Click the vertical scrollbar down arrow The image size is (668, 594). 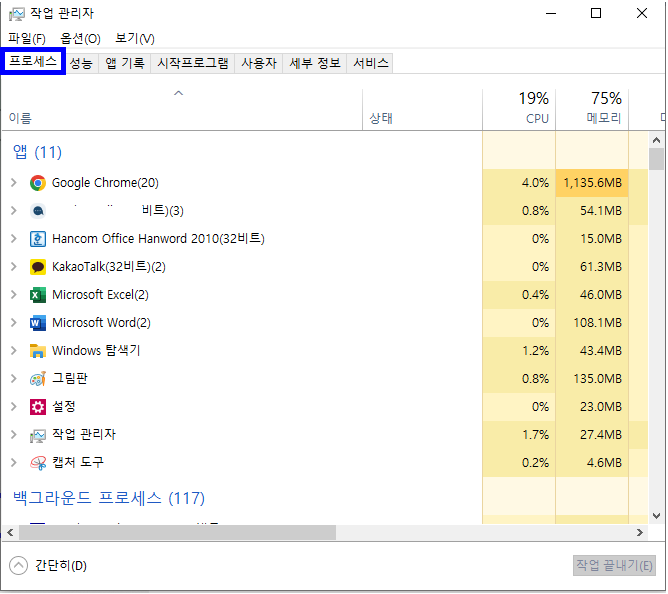coord(656,516)
